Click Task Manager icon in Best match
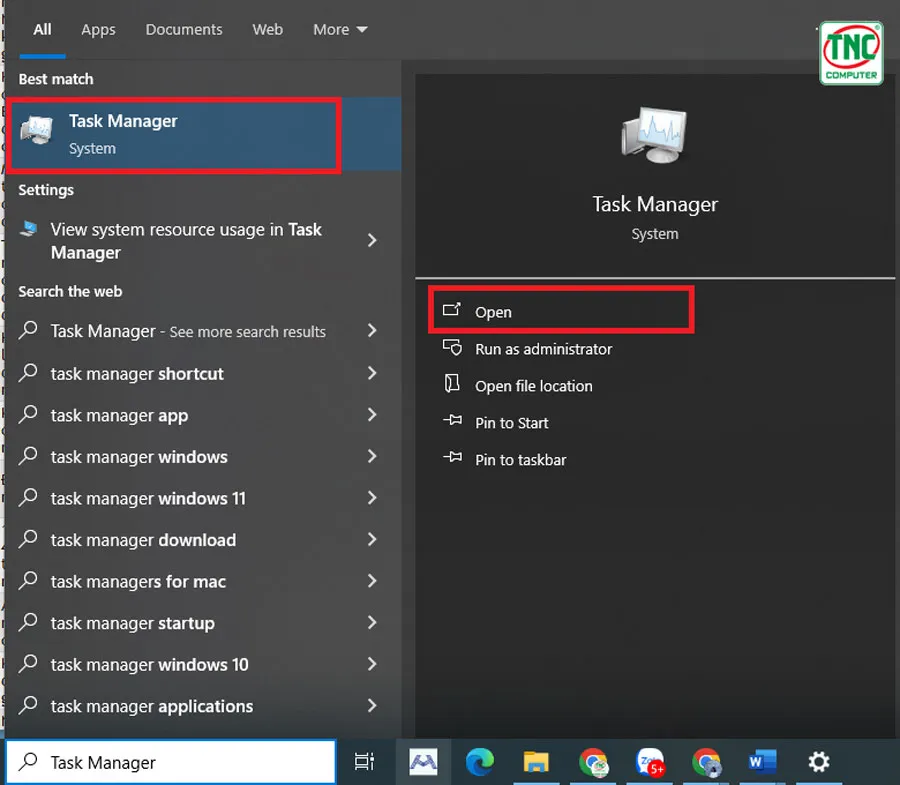This screenshot has width=900, height=785. 37,130
